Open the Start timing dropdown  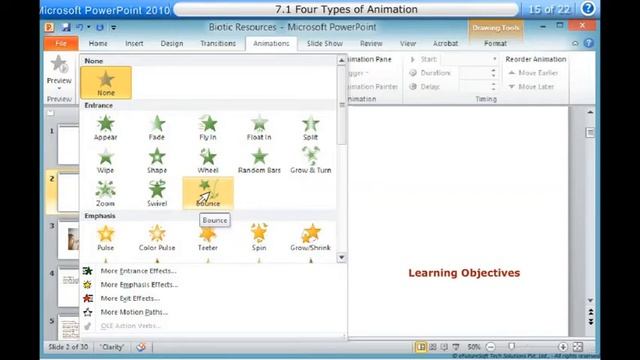pyautogui.click(x=495, y=60)
